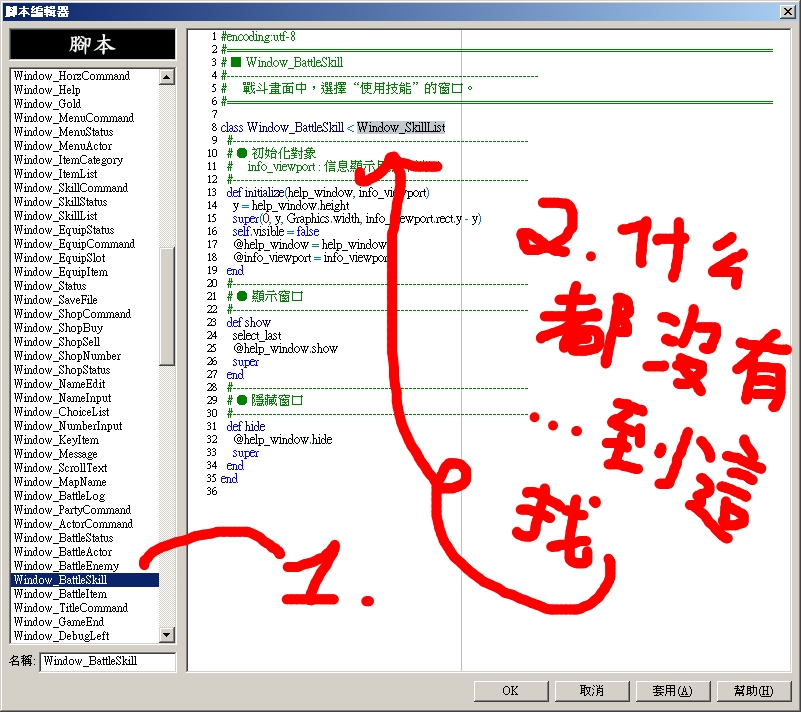Select the Window_Help script
The width and height of the screenshot is (801, 712).
tap(85, 90)
